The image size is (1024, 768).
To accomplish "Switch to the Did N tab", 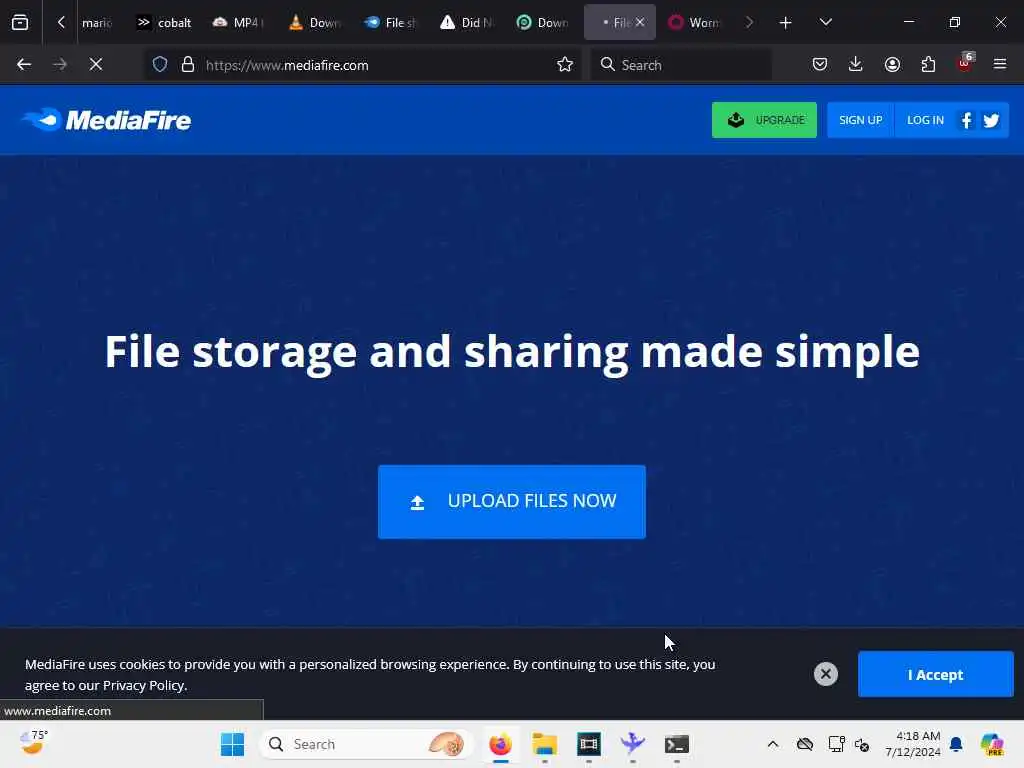I will [466, 23].
